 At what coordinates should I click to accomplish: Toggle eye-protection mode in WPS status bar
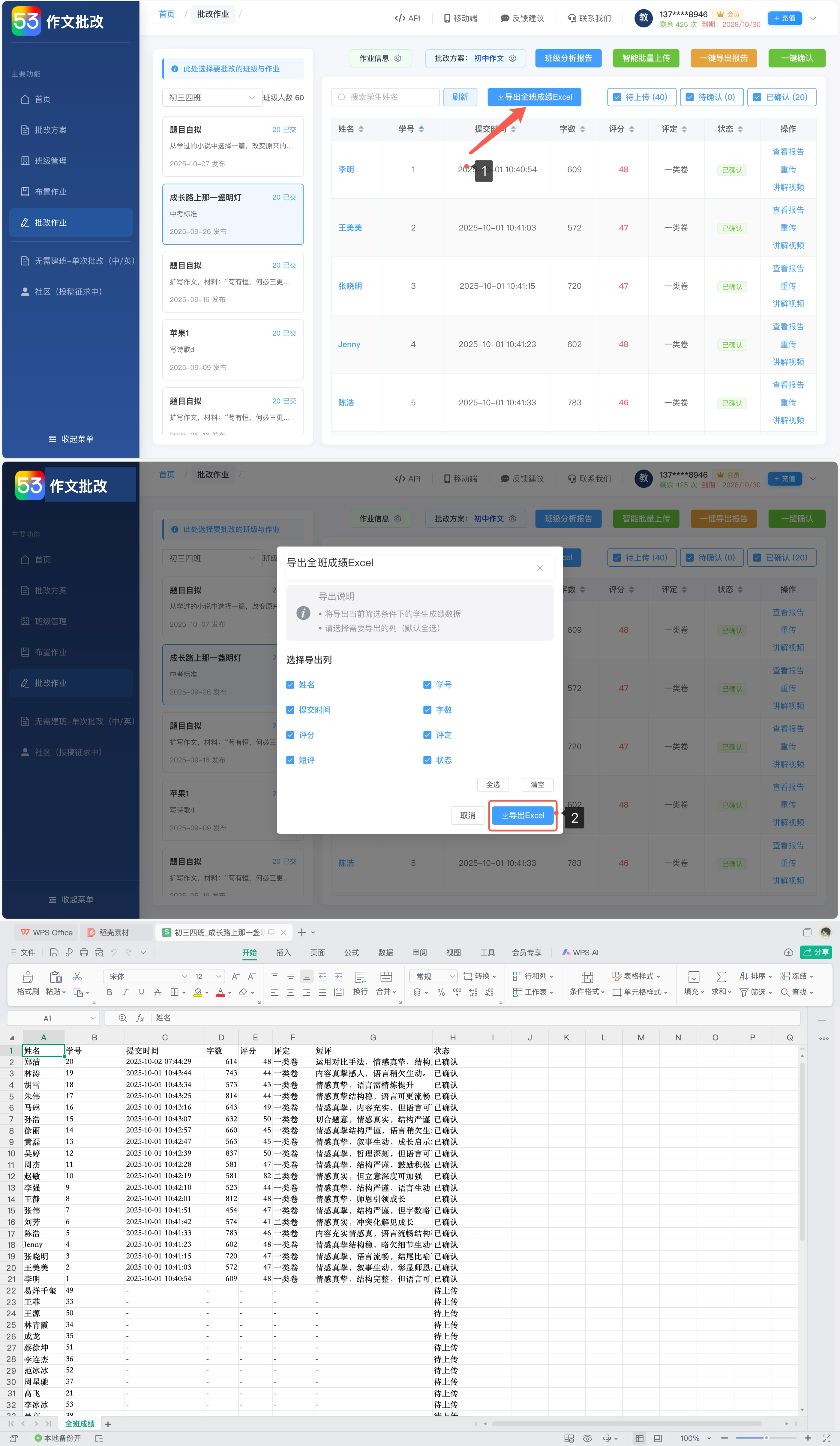click(587, 1438)
